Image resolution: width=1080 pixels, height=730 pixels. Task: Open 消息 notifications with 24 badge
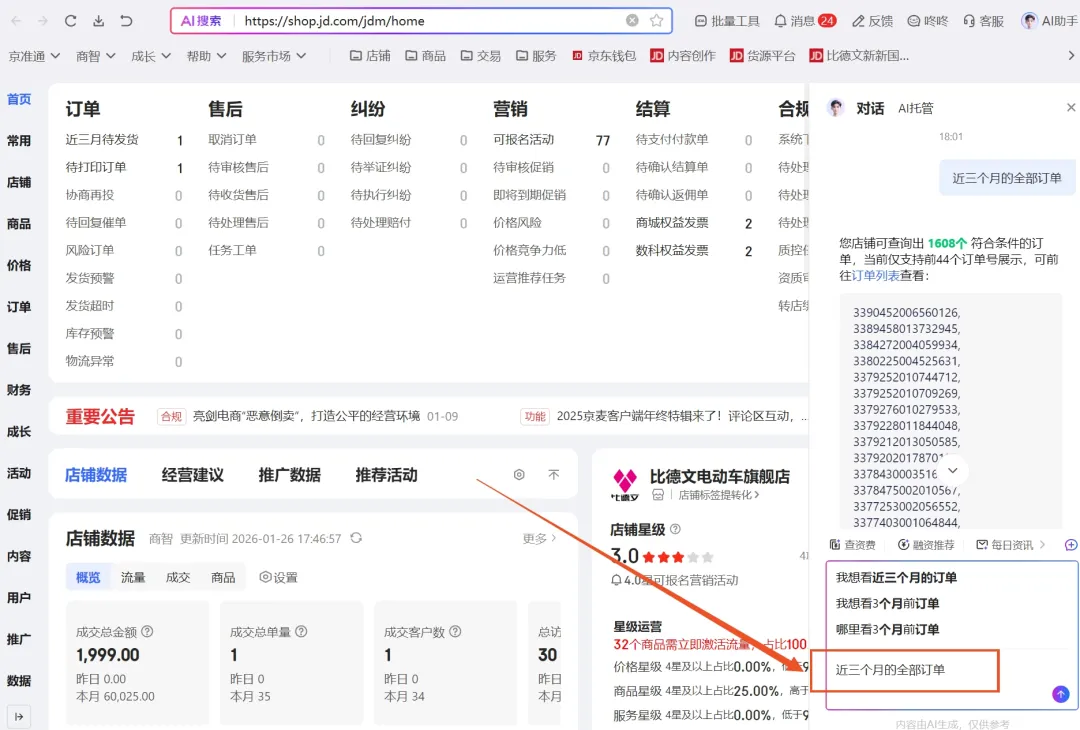[805, 21]
